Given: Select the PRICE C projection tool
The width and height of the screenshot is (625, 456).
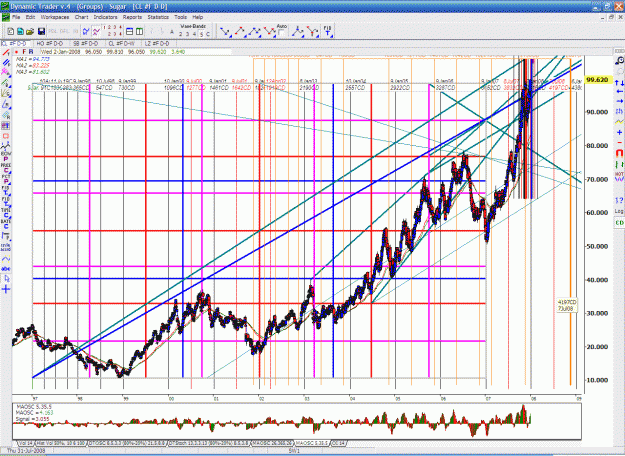Looking at the screenshot, I should tap(6, 169).
